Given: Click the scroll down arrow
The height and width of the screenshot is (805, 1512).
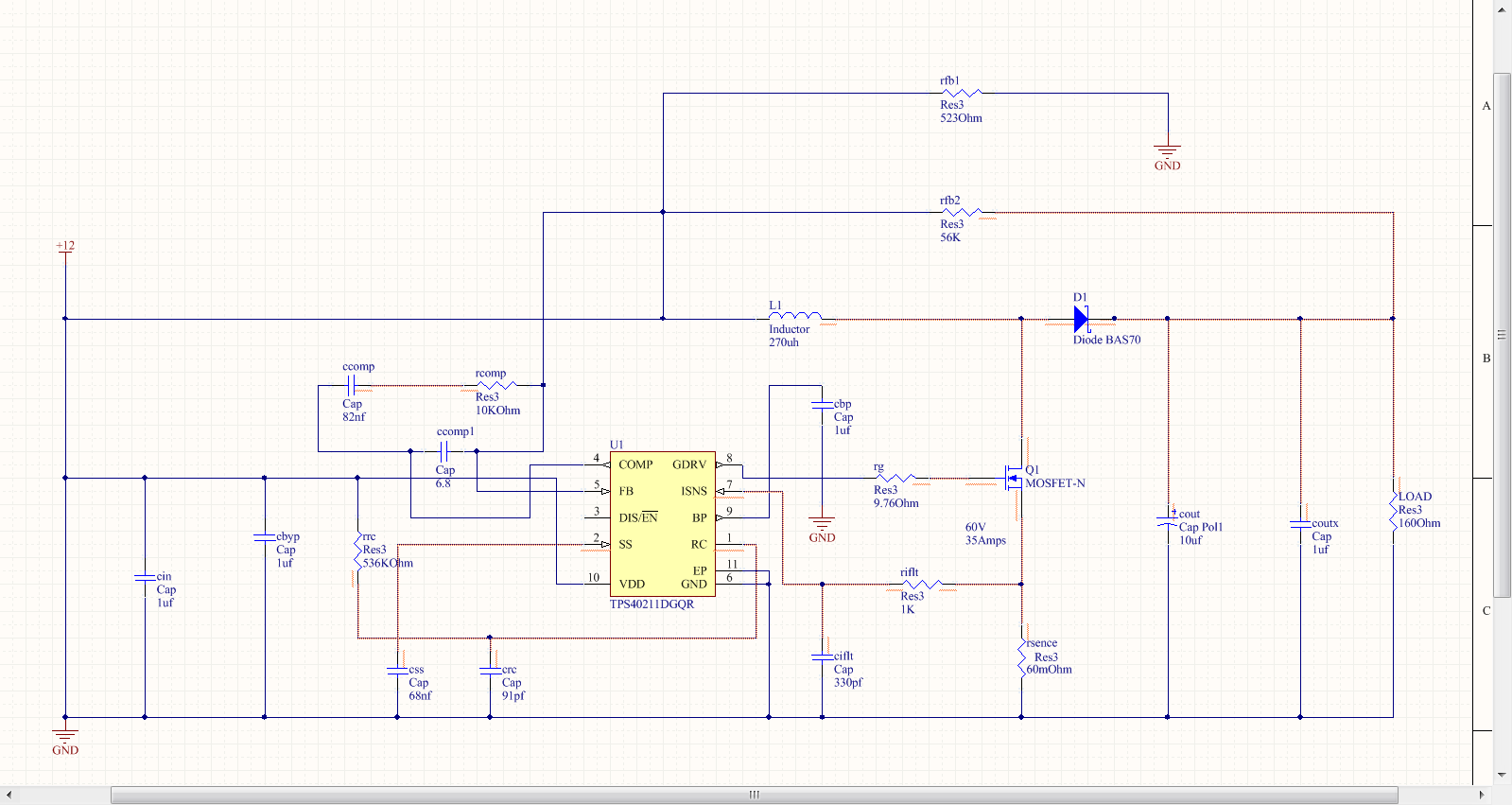Looking at the screenshot, I should coord(1502,775).
